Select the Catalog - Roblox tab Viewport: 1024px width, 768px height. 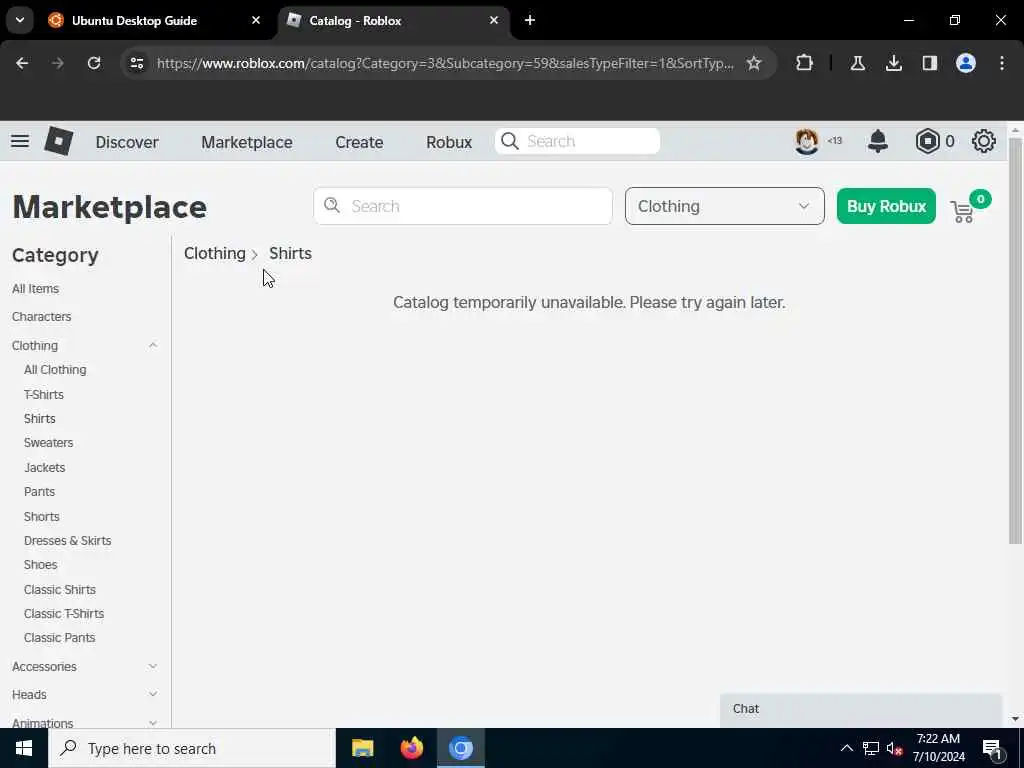[x=394, y=20]
